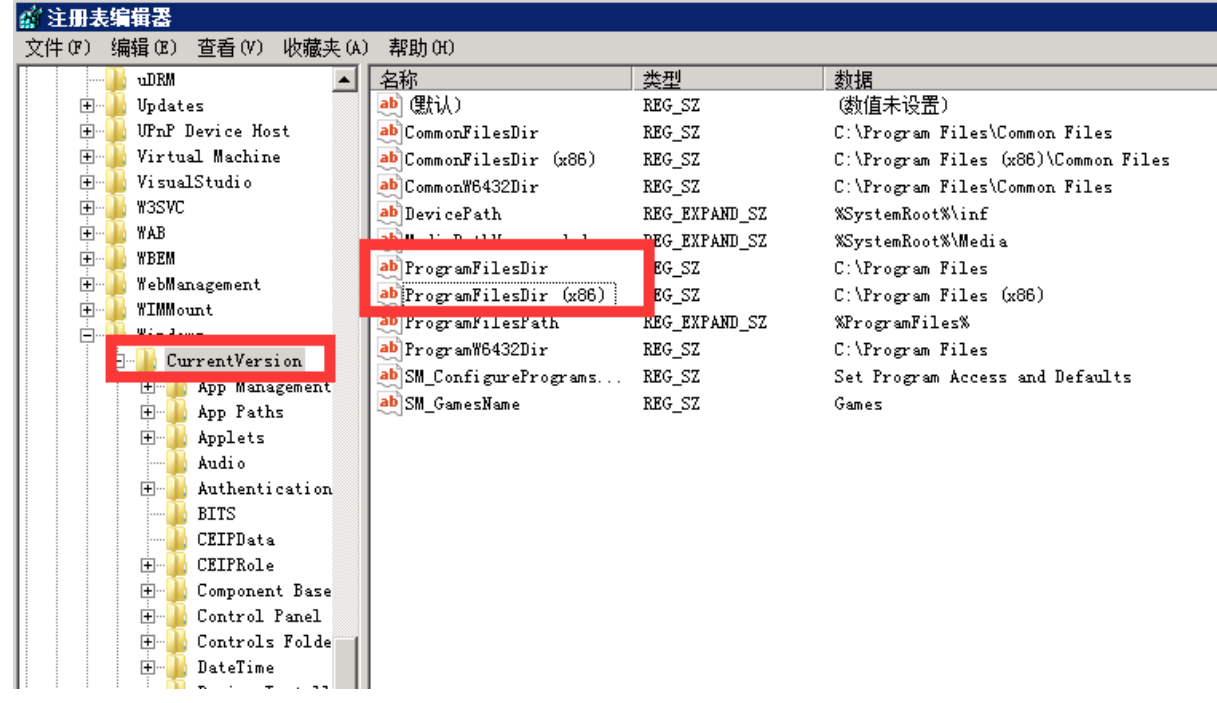Click the ProgramW6432Dir value icon
The width and height of the screenshot is (1217, 703).
[389, 349]
